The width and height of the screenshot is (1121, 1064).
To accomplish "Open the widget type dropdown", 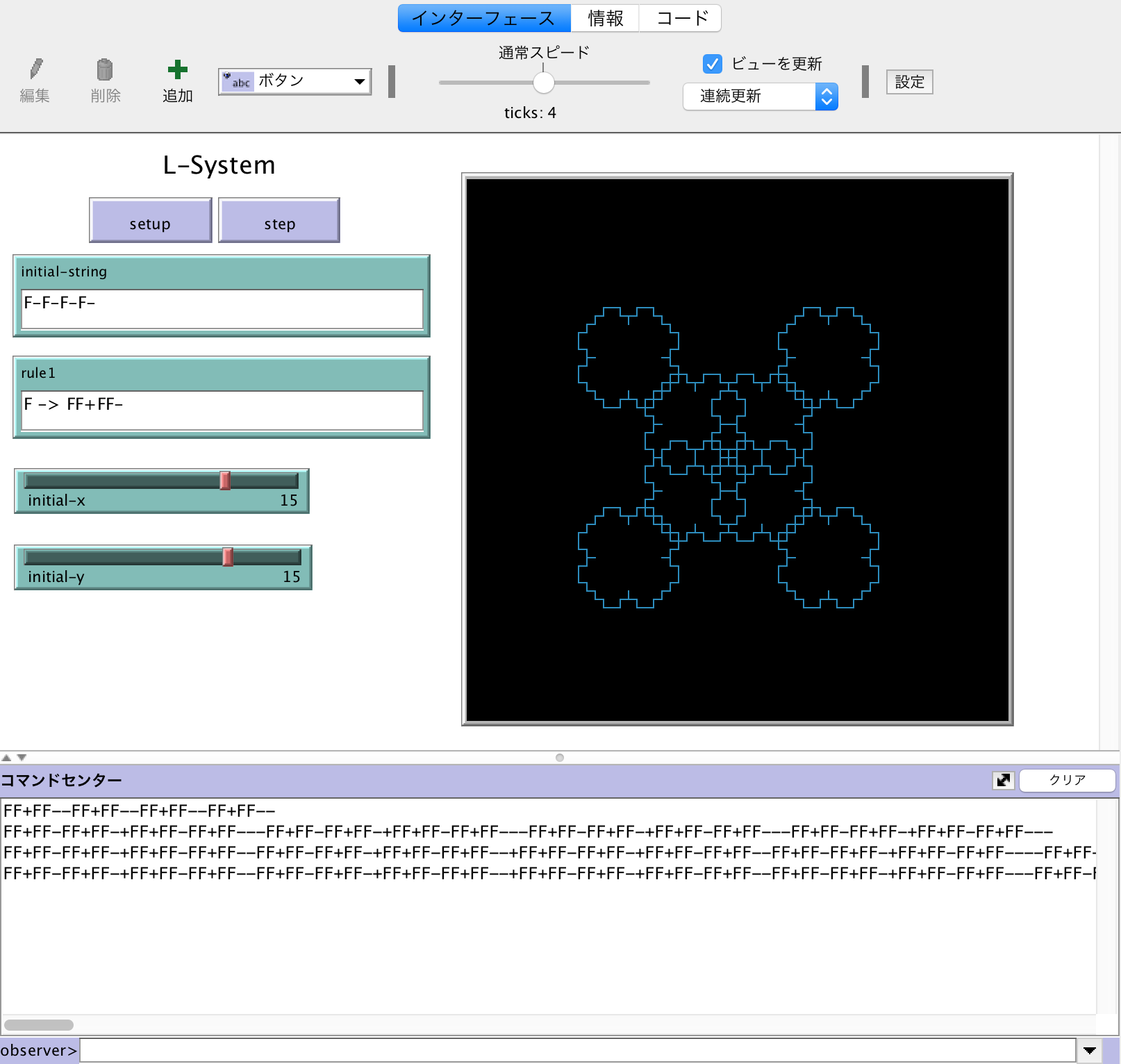I will pos(358,81).
